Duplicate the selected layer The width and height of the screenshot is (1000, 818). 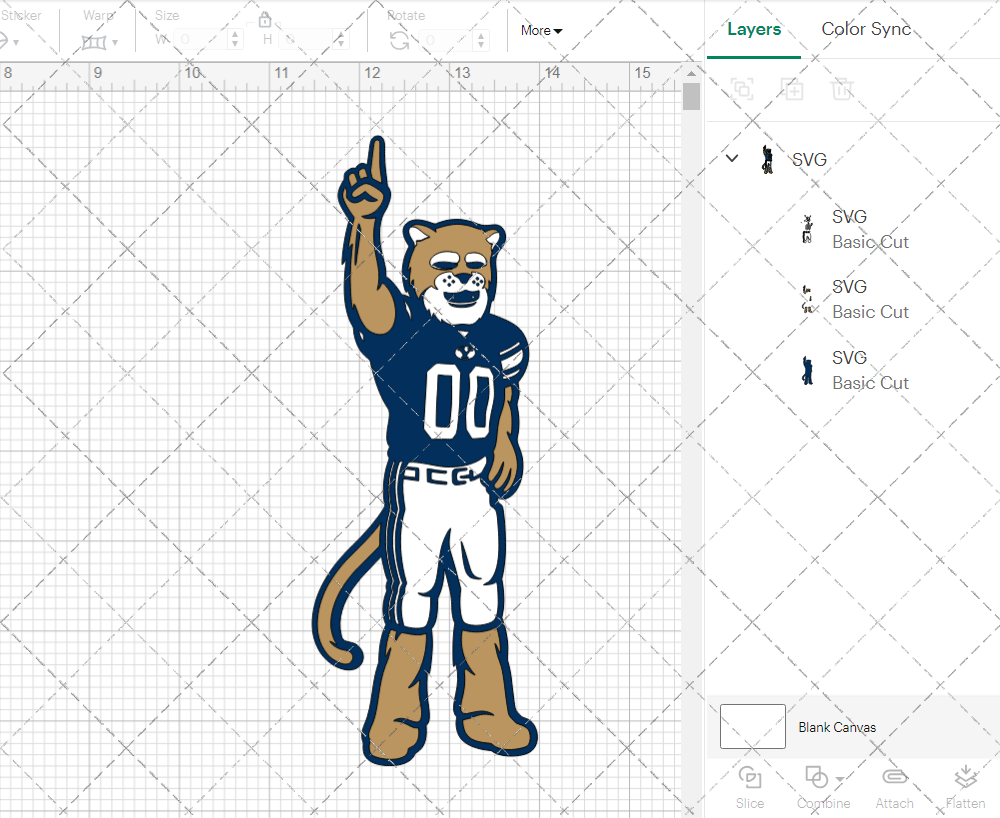(x=793, y=89)
